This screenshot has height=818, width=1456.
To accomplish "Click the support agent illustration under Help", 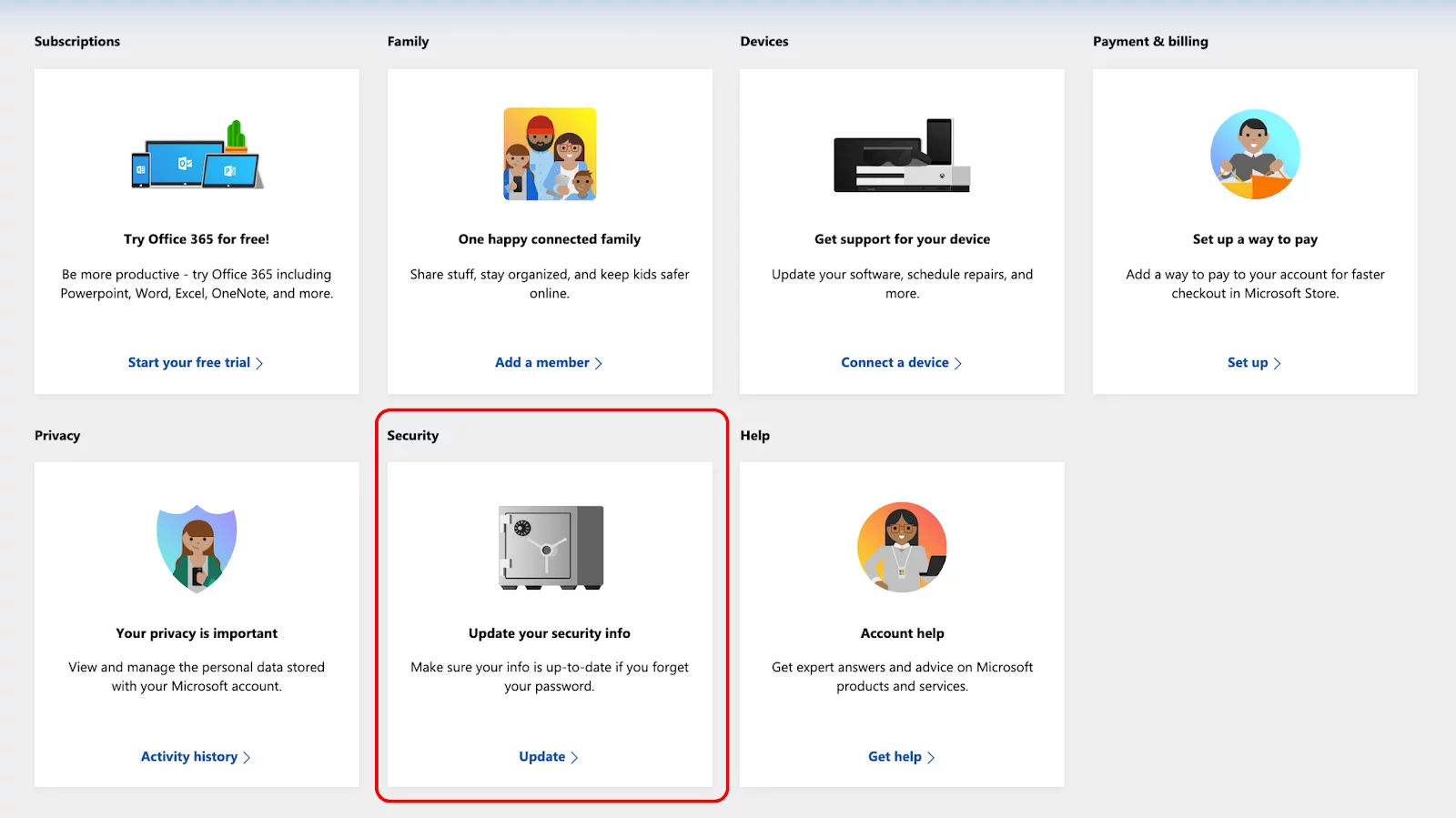I will [x=902, y=548].
